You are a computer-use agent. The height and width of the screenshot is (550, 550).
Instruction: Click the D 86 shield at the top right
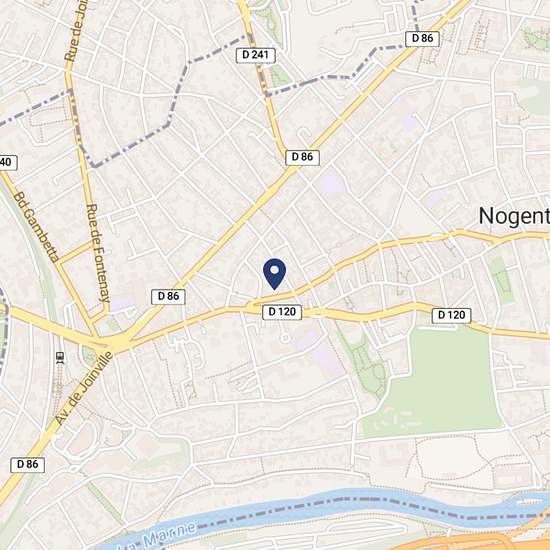422,39
